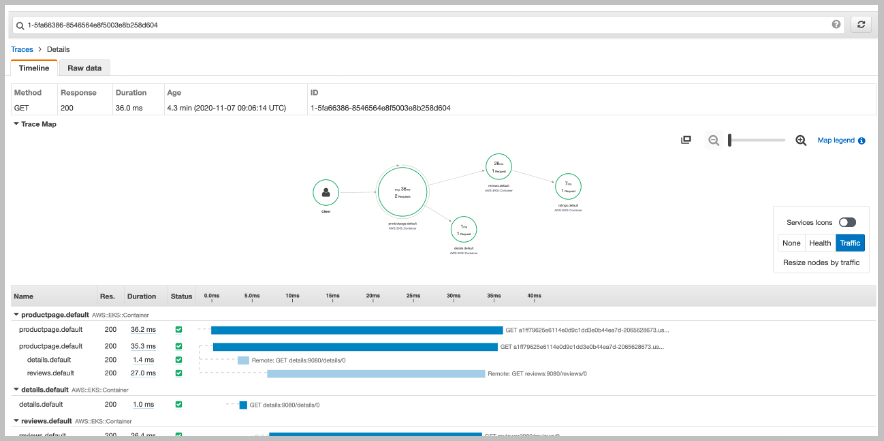The height and width of the screenshot is (441, 884).
Task: Click the 35.3 ms productpage.default timeline bar
Action: click(x=355, y=347)
